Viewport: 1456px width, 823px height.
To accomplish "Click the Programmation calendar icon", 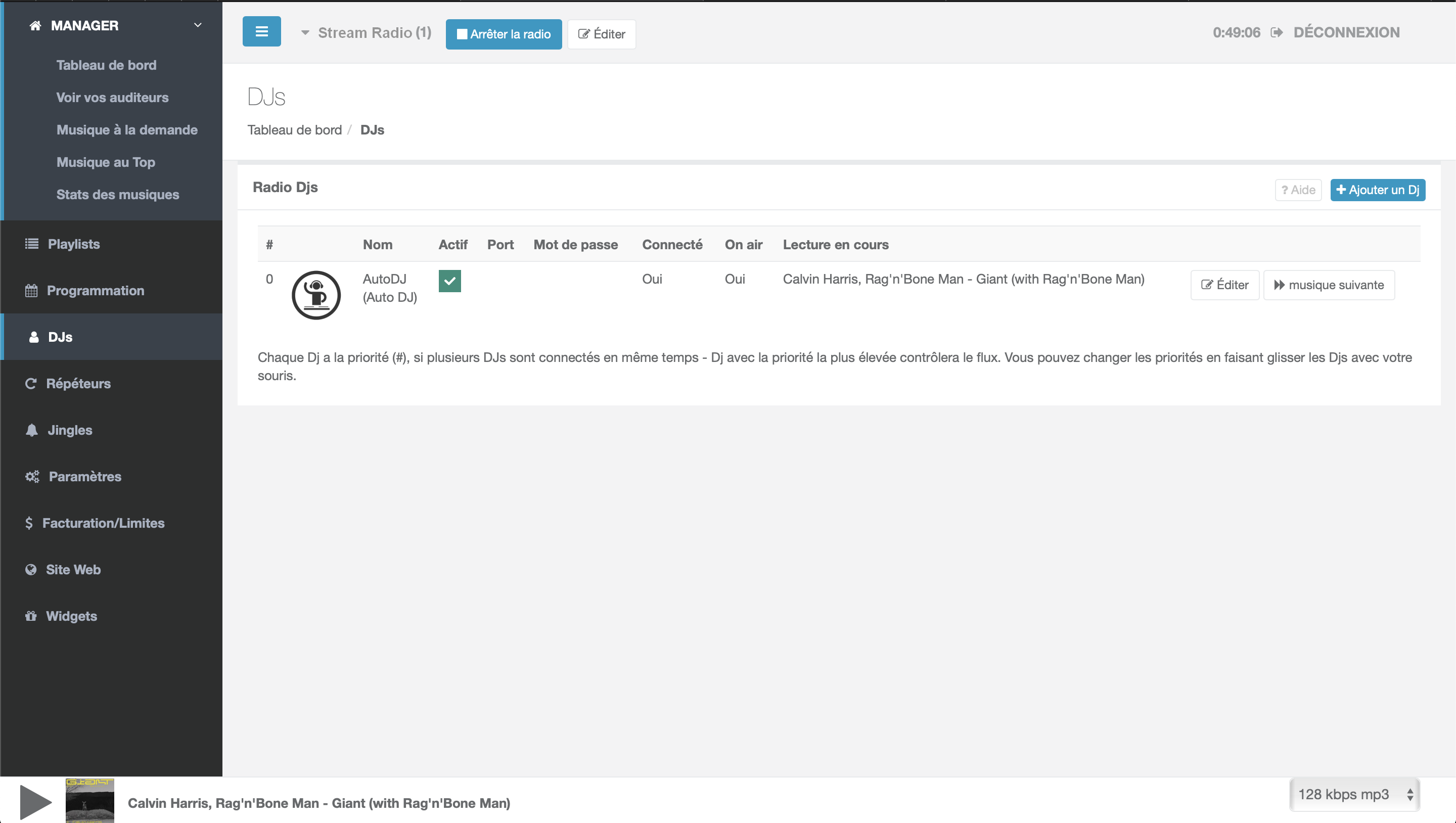I will coord(31,291).
